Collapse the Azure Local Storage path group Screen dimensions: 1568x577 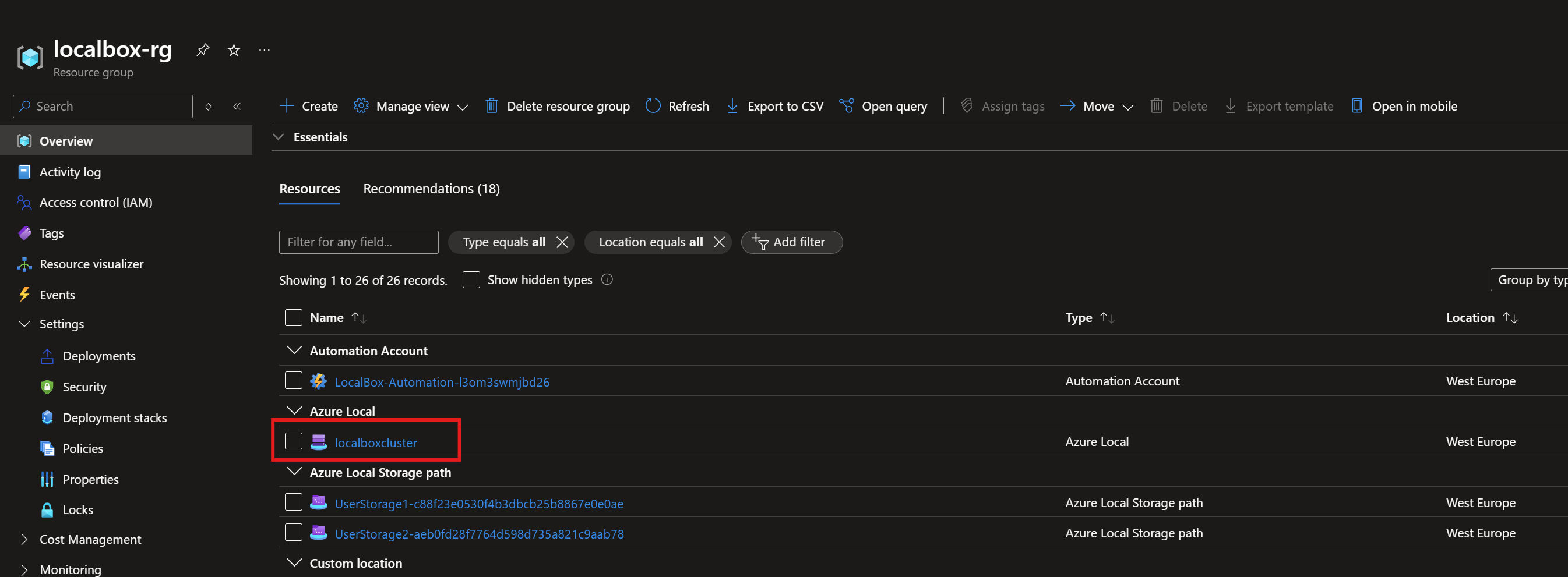coord(295,472)
